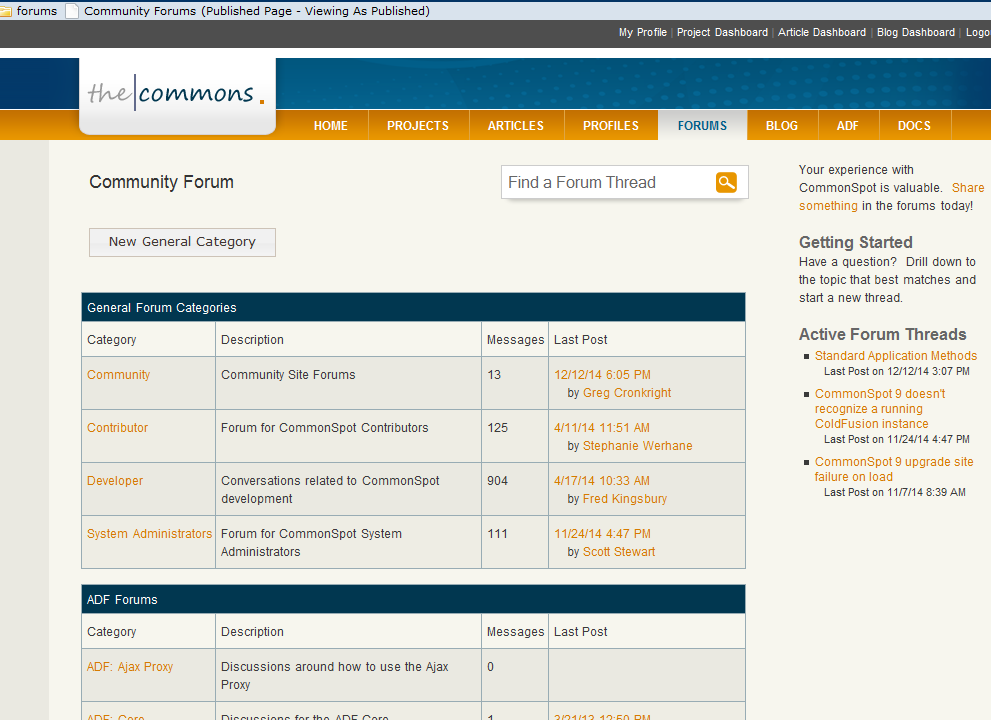
Task: Click the Developer message count 904
Action: [497, 481]
